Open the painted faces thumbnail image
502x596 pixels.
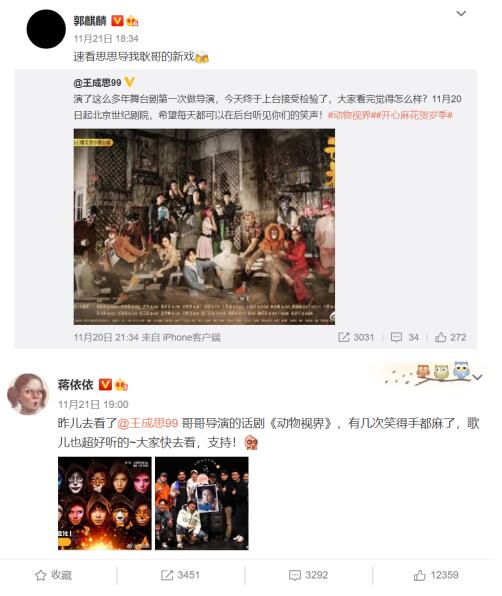click(x=105, y=503)
